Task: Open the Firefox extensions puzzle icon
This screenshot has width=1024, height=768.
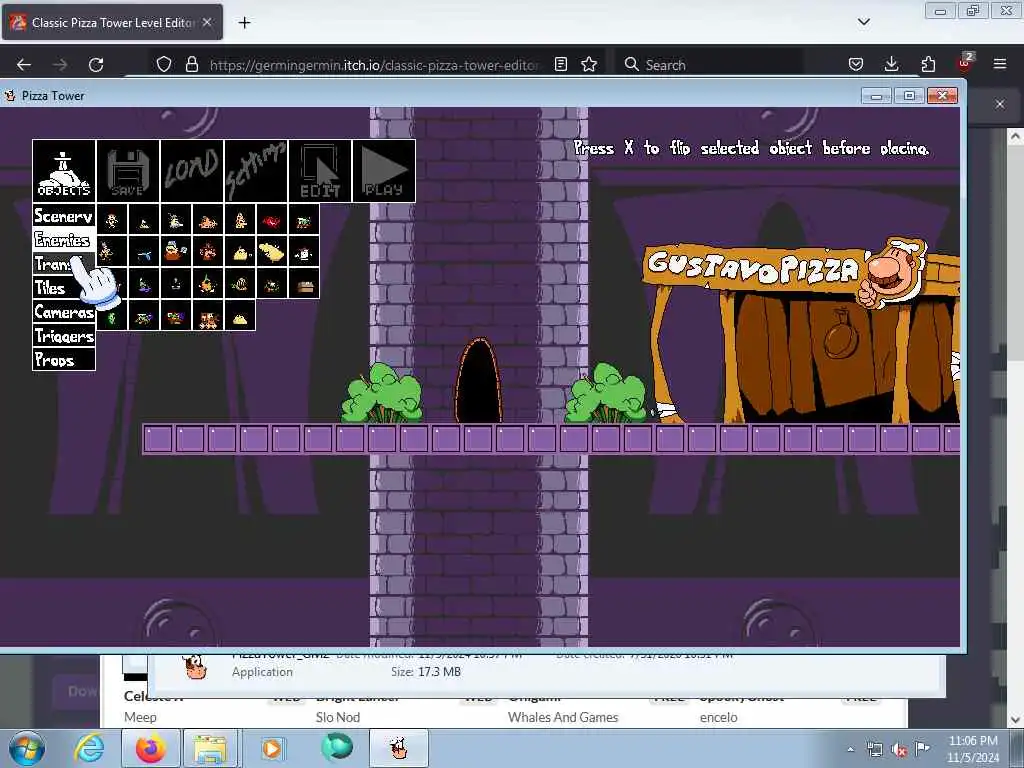Action: (928, 64)
